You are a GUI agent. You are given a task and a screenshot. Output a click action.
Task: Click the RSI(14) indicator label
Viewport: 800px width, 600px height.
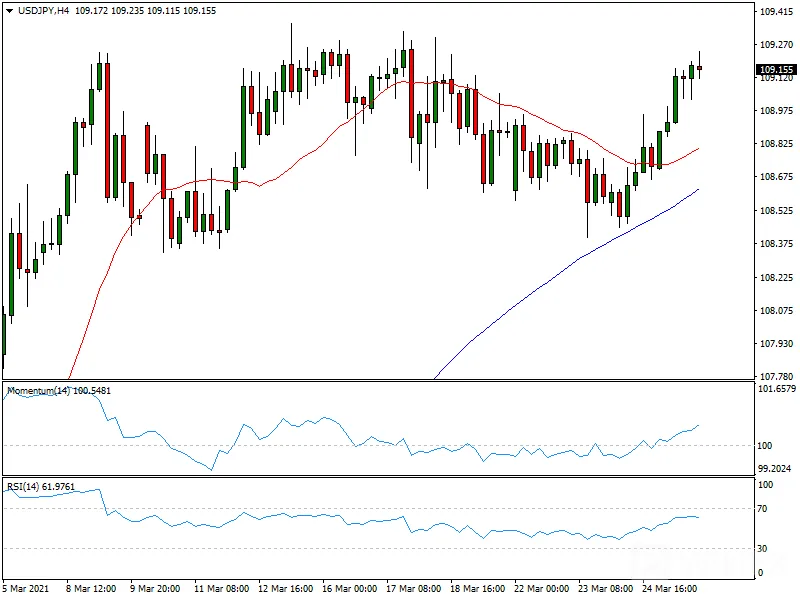point(23,486)
